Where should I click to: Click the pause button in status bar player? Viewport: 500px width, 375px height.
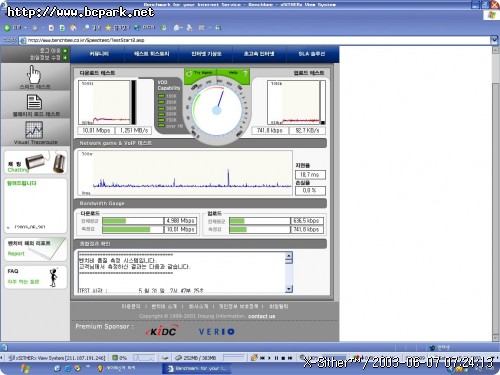[276, 358]
